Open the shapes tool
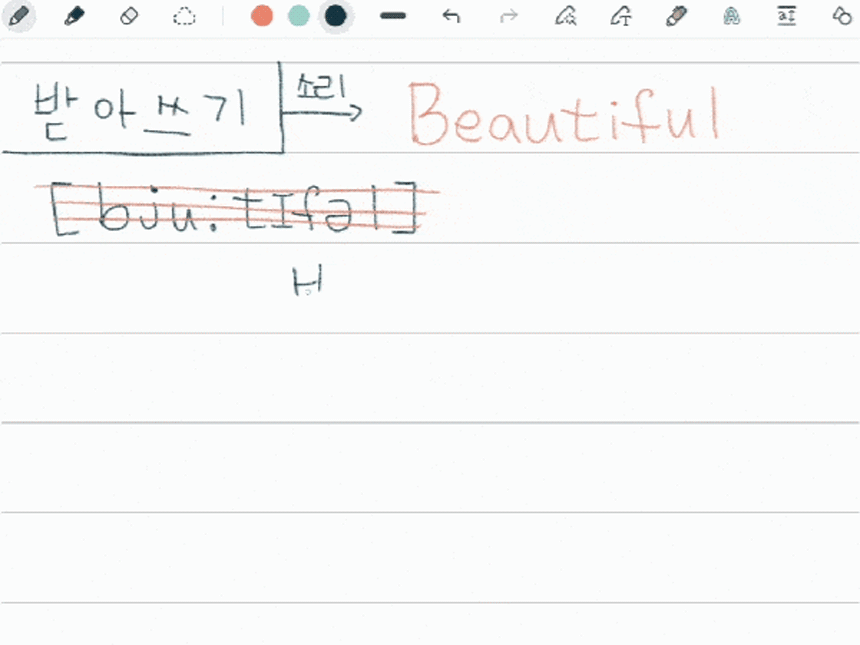The image size is (860, 645). tap(842, 16)
